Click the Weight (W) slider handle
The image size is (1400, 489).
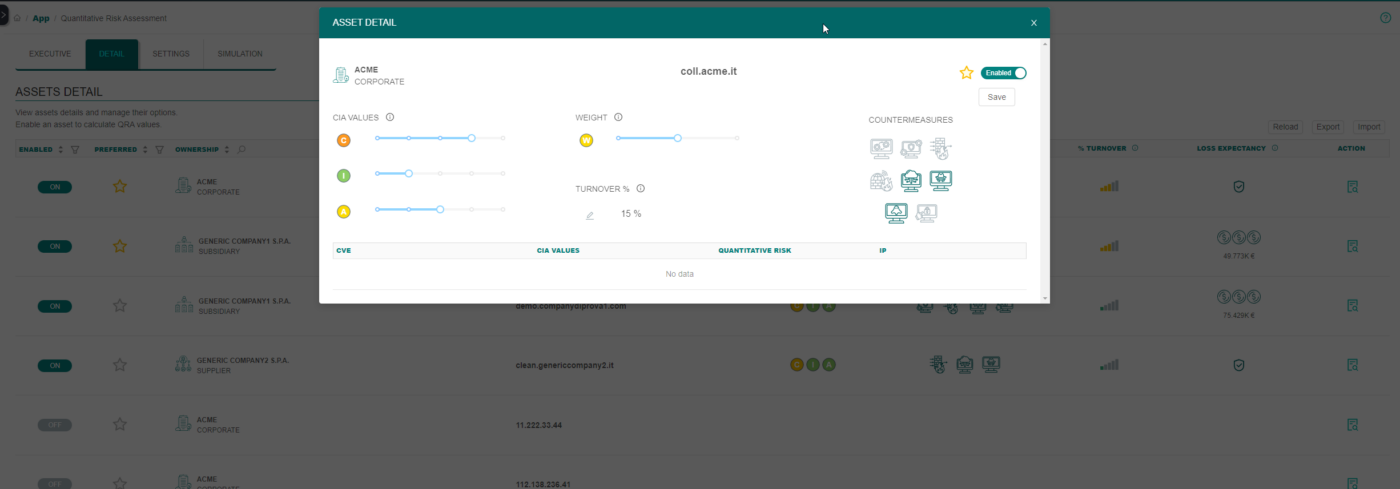678,138
